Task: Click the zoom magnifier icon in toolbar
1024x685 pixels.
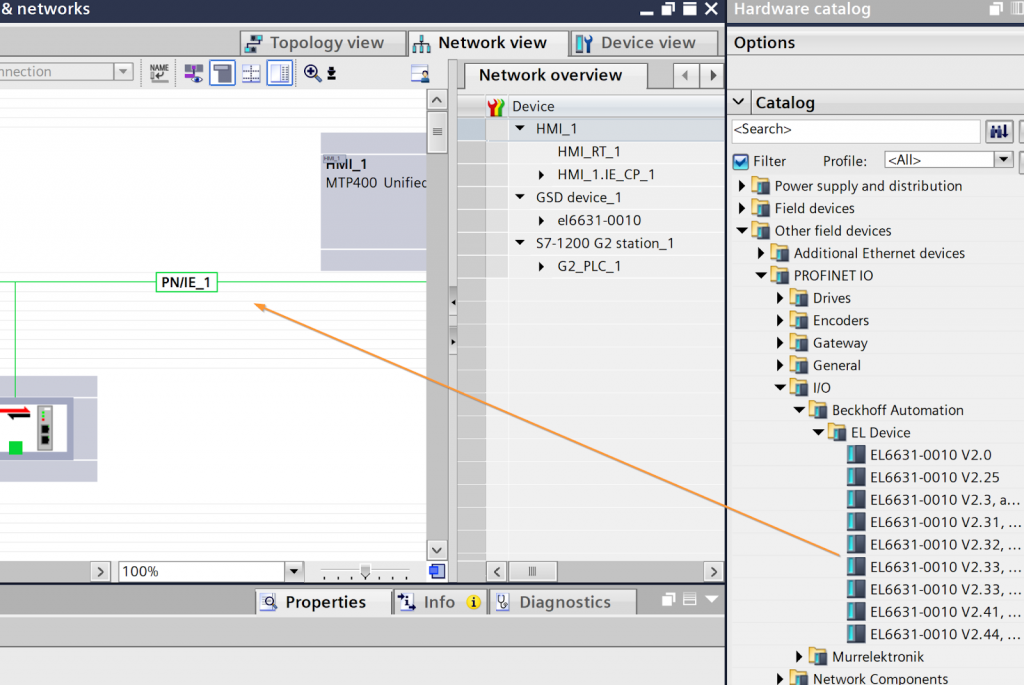Action: click(x=312, y=73)
